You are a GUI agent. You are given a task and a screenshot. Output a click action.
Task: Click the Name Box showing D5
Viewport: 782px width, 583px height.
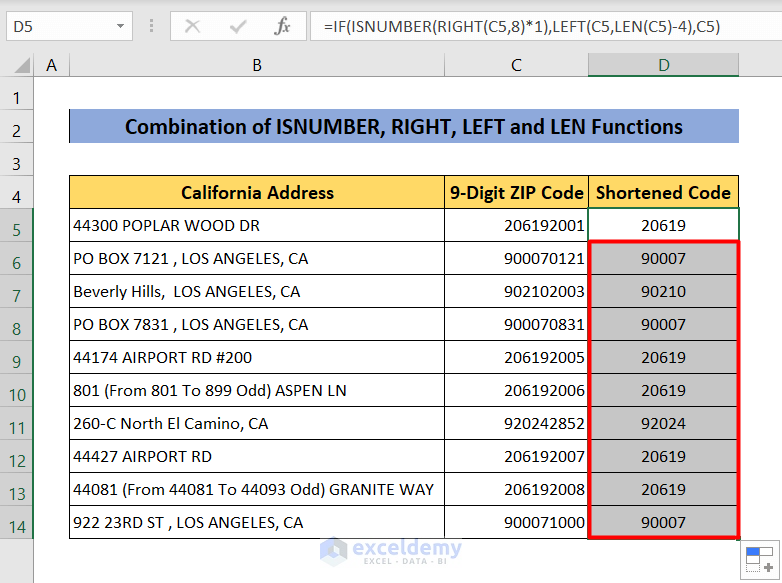point(58,27)
